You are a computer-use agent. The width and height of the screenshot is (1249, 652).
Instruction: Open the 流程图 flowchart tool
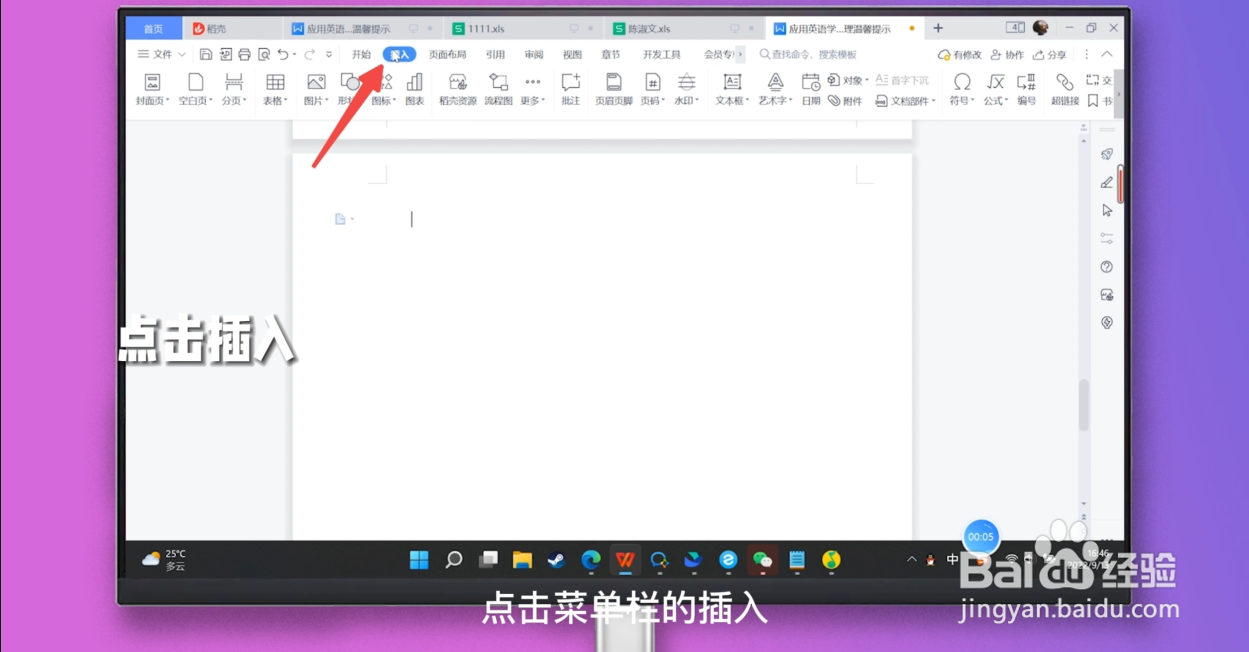click(x=497, y=88)
